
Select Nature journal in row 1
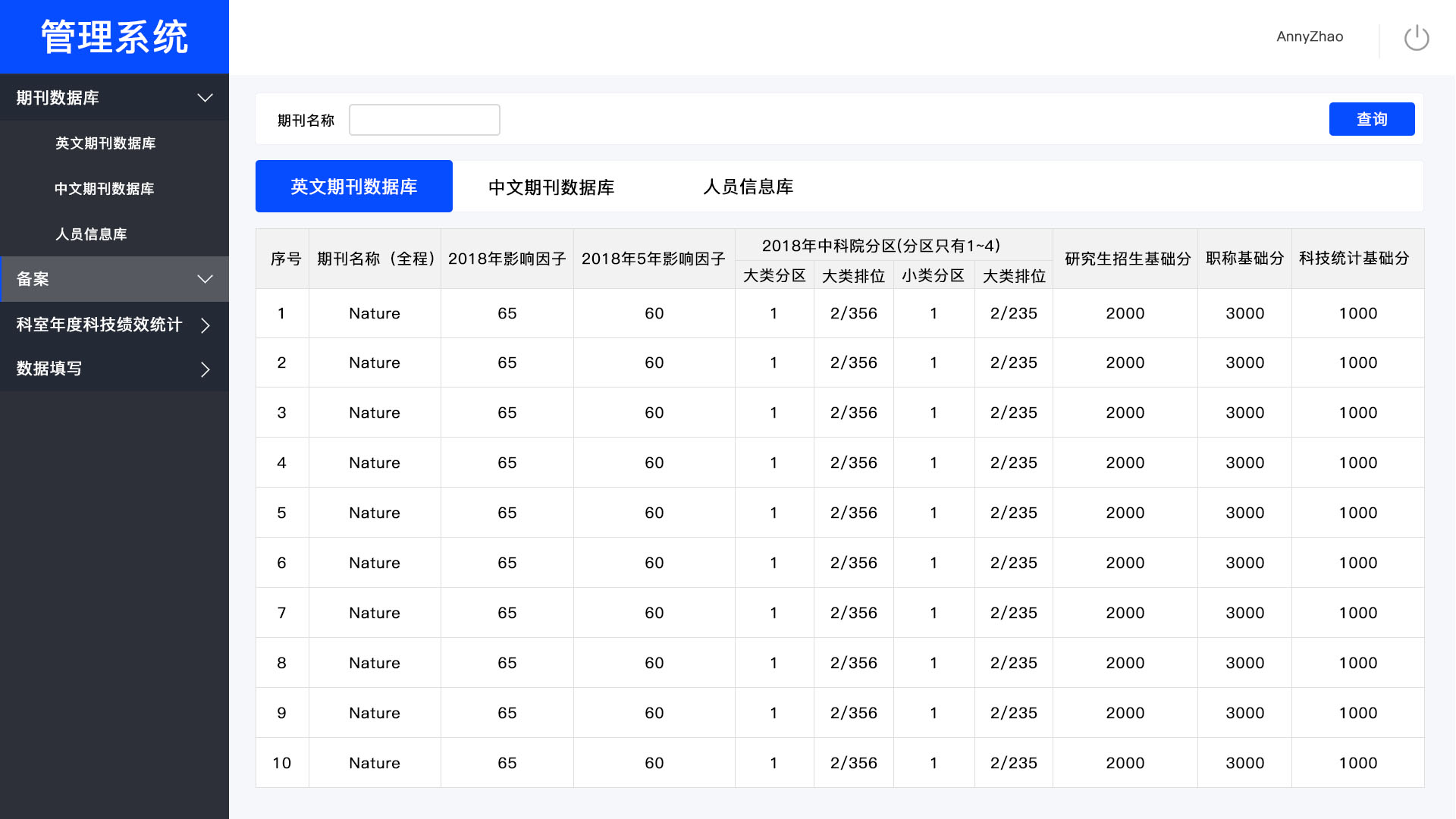click(375, 313)
